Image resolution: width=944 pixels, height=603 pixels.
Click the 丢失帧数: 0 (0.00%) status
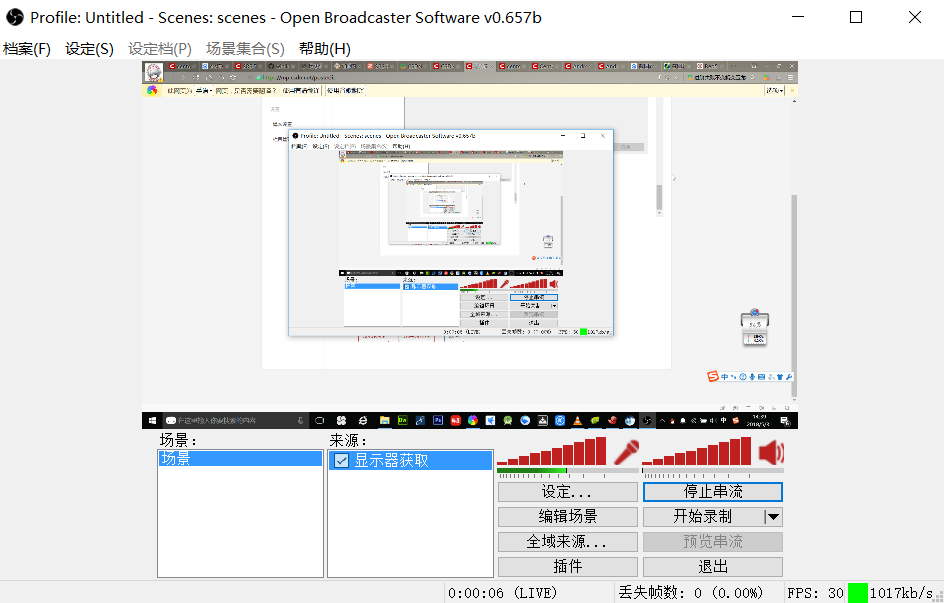coord(691,593)
